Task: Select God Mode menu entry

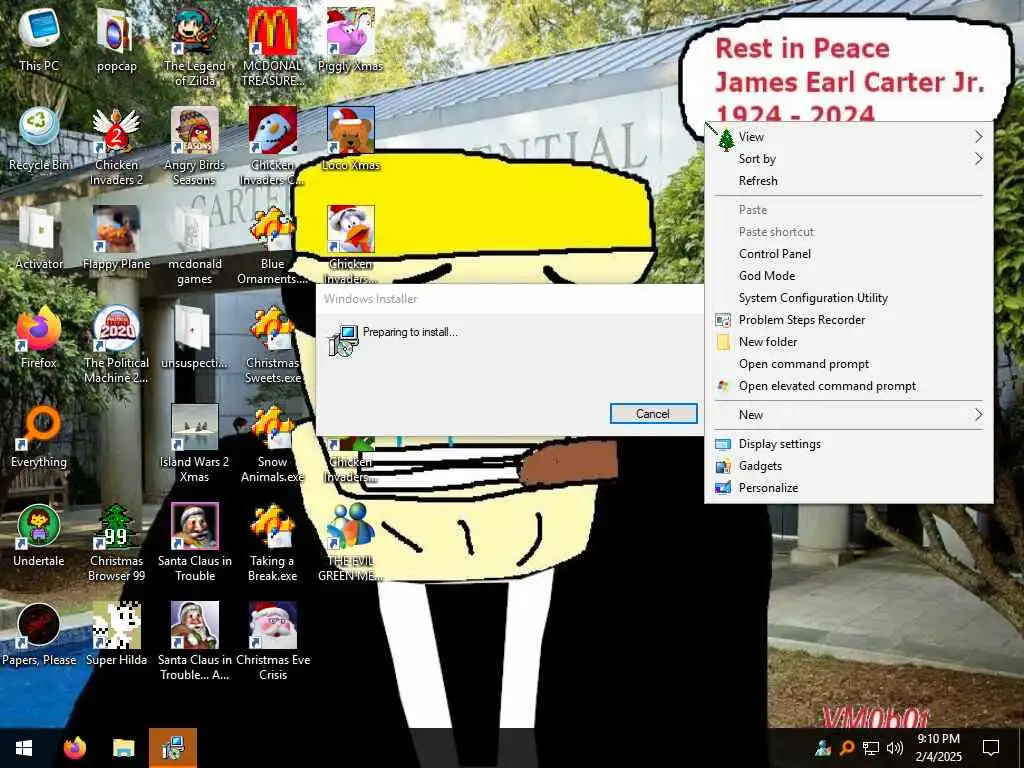Action: pos(849,276)
